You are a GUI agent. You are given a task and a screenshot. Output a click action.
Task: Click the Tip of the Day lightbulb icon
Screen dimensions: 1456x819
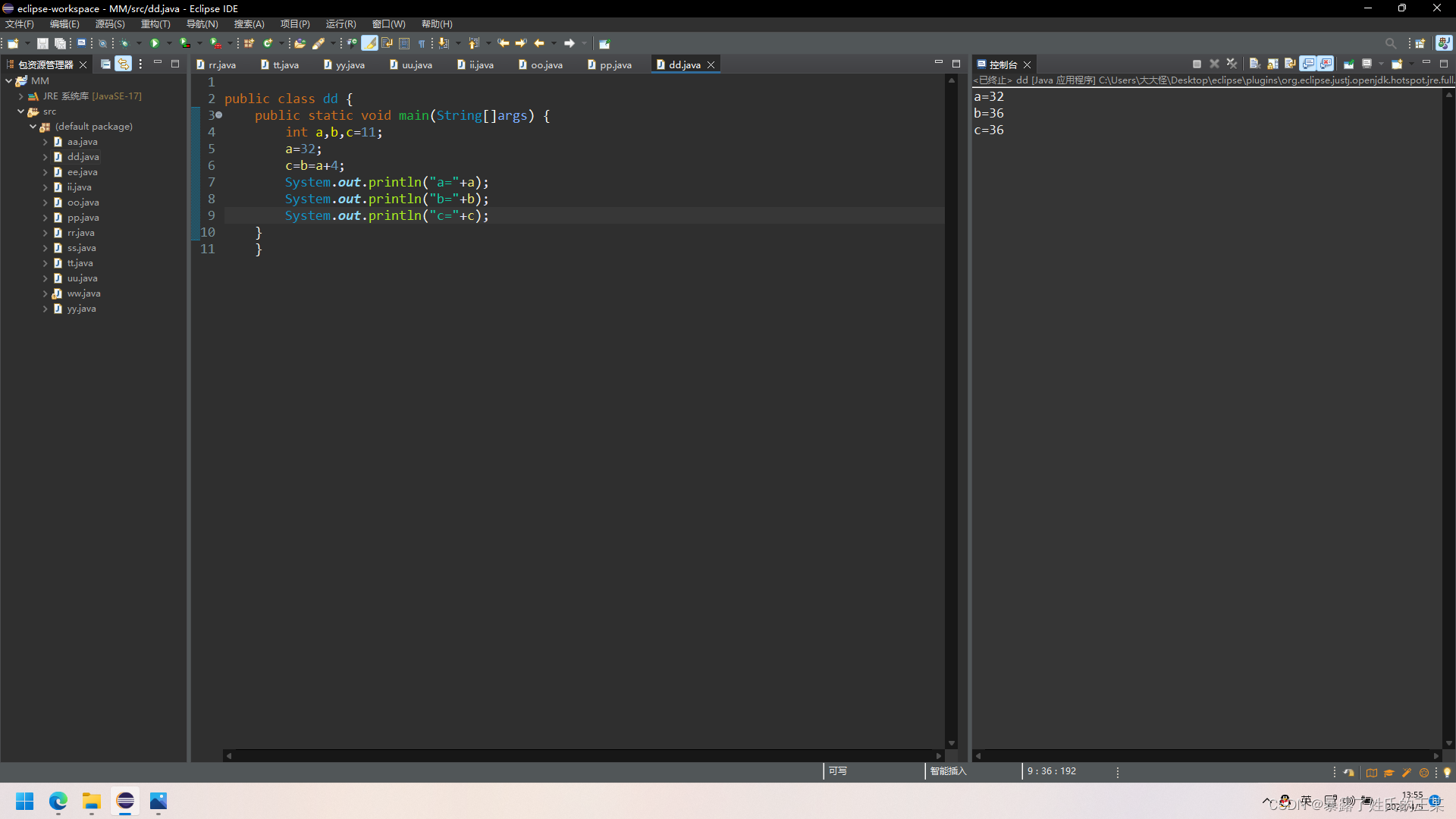(x=1447, y=773)
